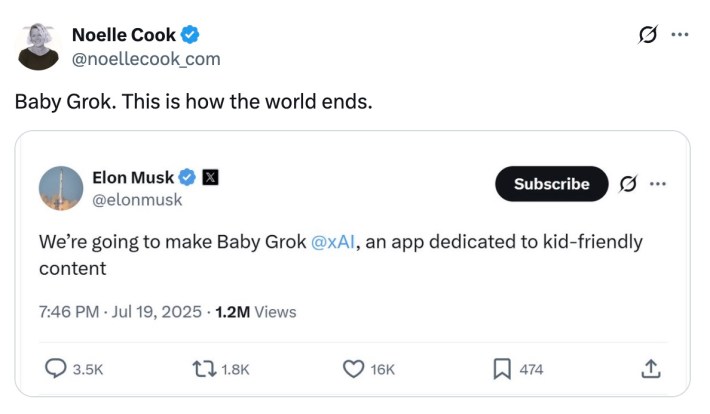Click the reply comment icon
This screenshot has height=414, width=710.
point(57,369)
